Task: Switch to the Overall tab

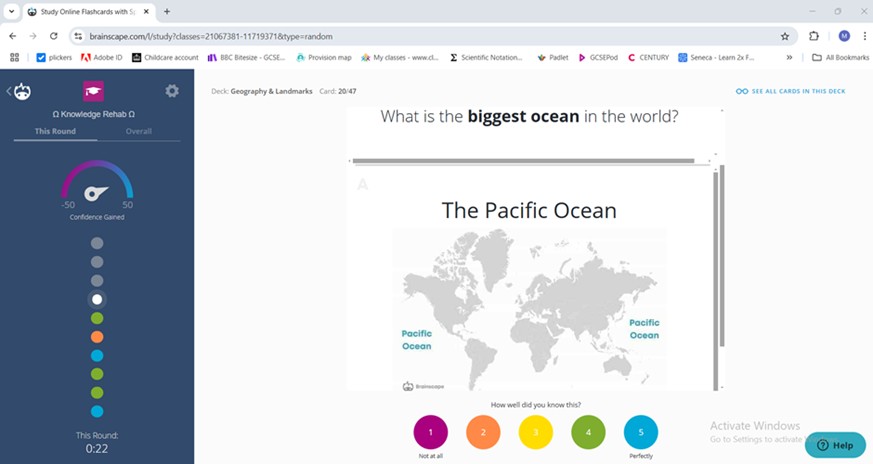Action: 139,131
